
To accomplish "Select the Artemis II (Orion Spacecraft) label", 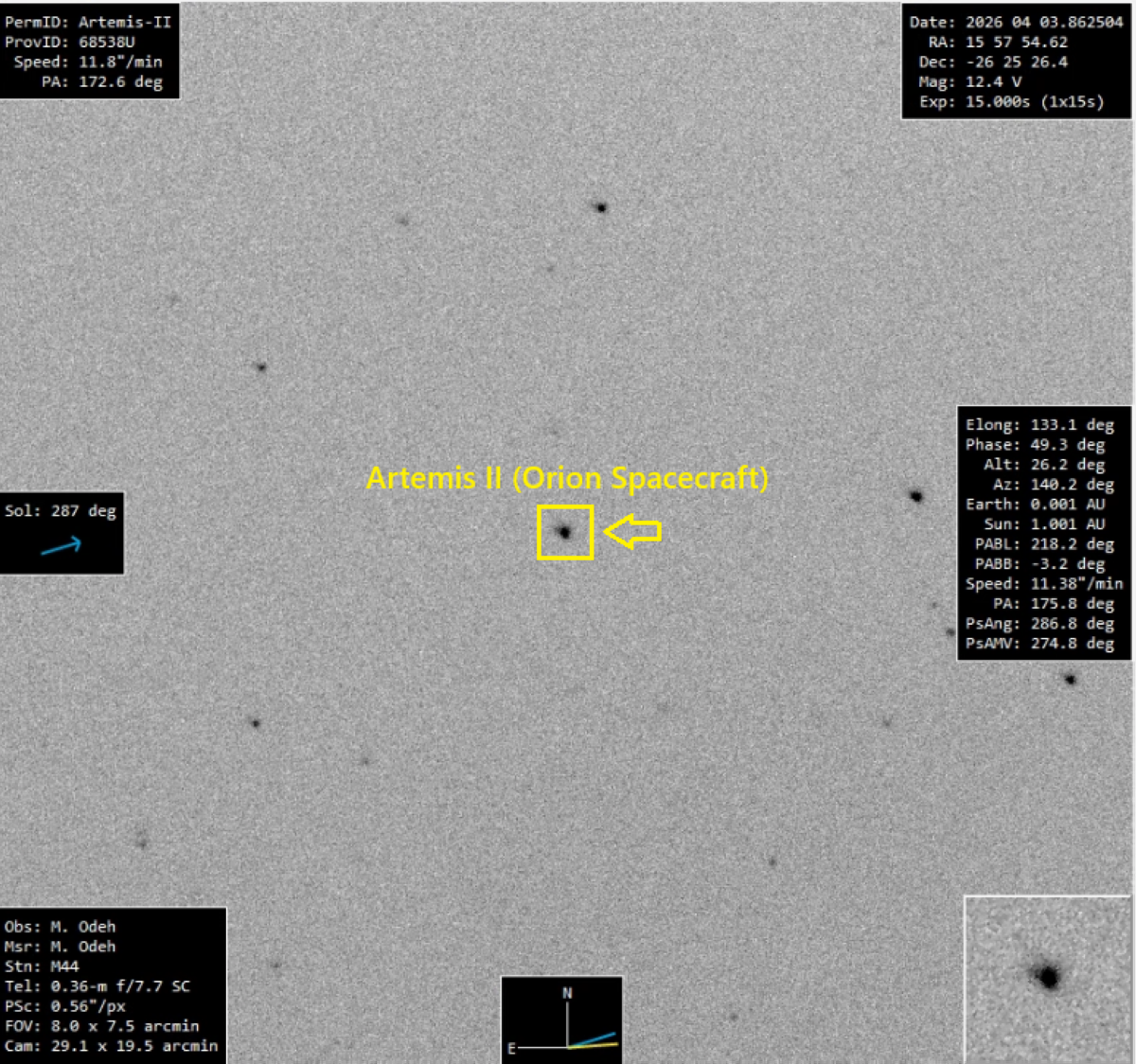I will [x=567, y=478].
